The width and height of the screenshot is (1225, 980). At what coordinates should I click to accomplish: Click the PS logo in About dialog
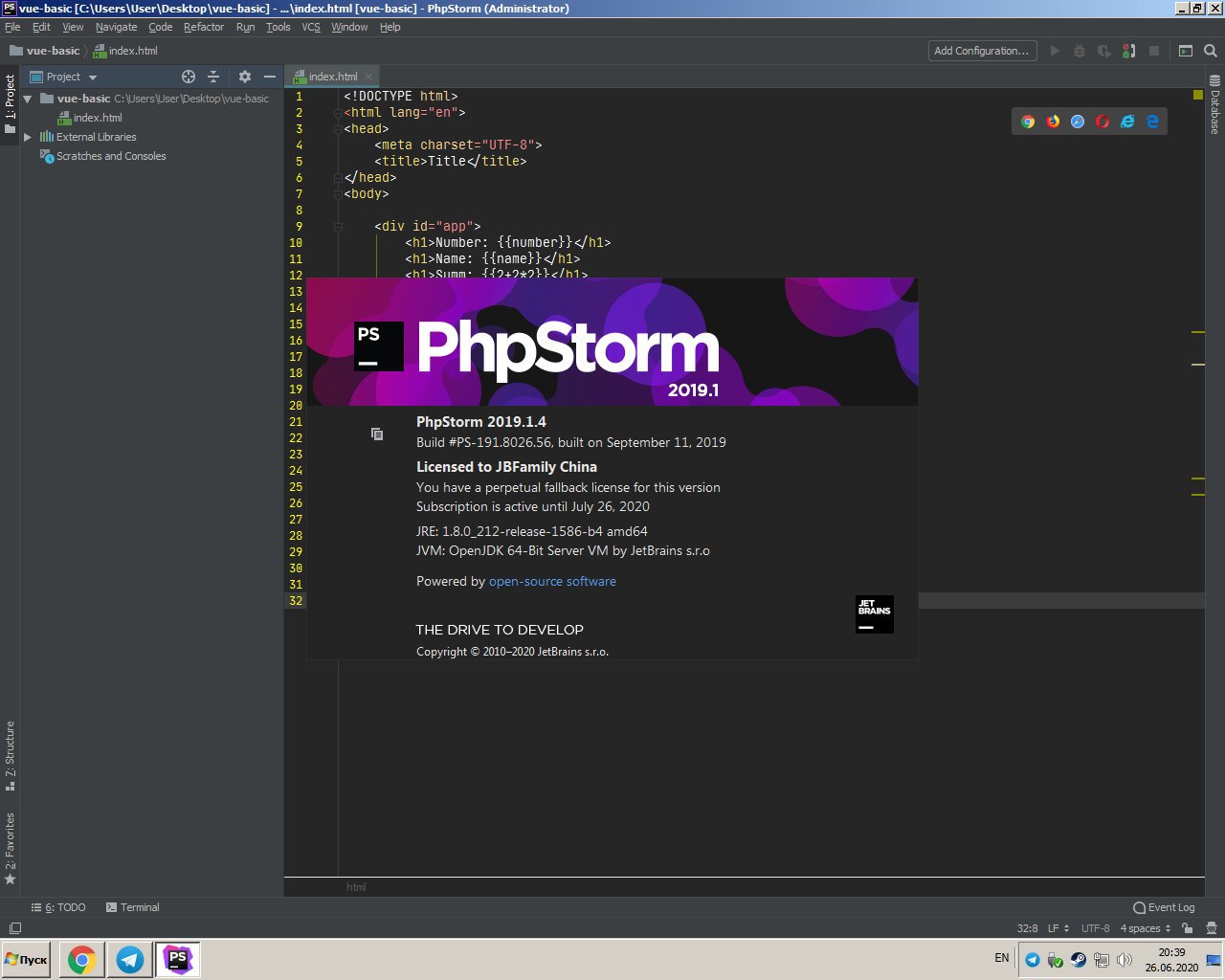click(379, 345)
